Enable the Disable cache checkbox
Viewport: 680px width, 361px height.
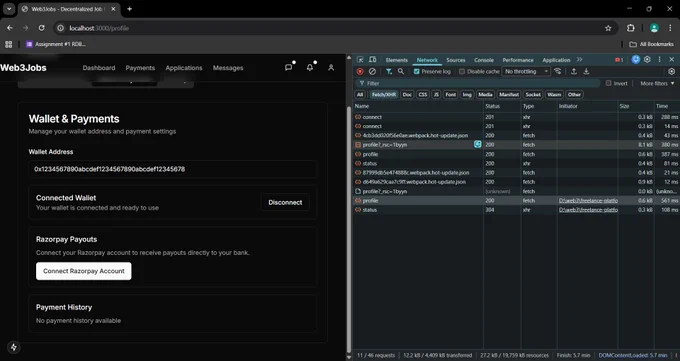click(462, 72)
